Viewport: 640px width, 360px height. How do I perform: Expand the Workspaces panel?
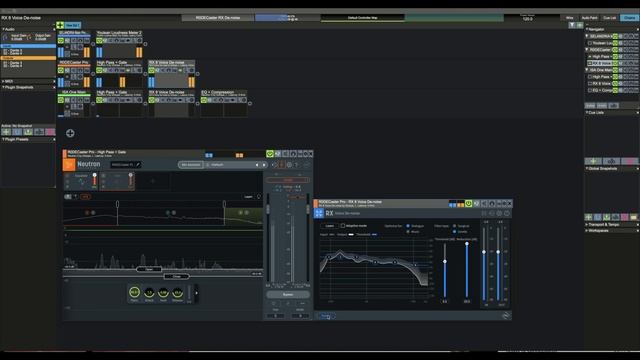point(587,231)
